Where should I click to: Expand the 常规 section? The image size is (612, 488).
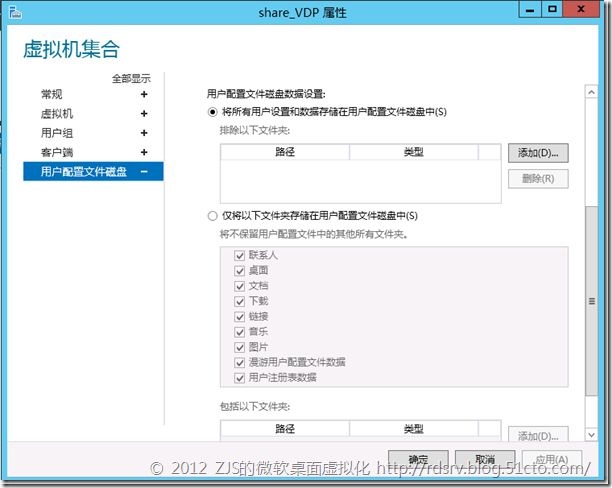144,94
